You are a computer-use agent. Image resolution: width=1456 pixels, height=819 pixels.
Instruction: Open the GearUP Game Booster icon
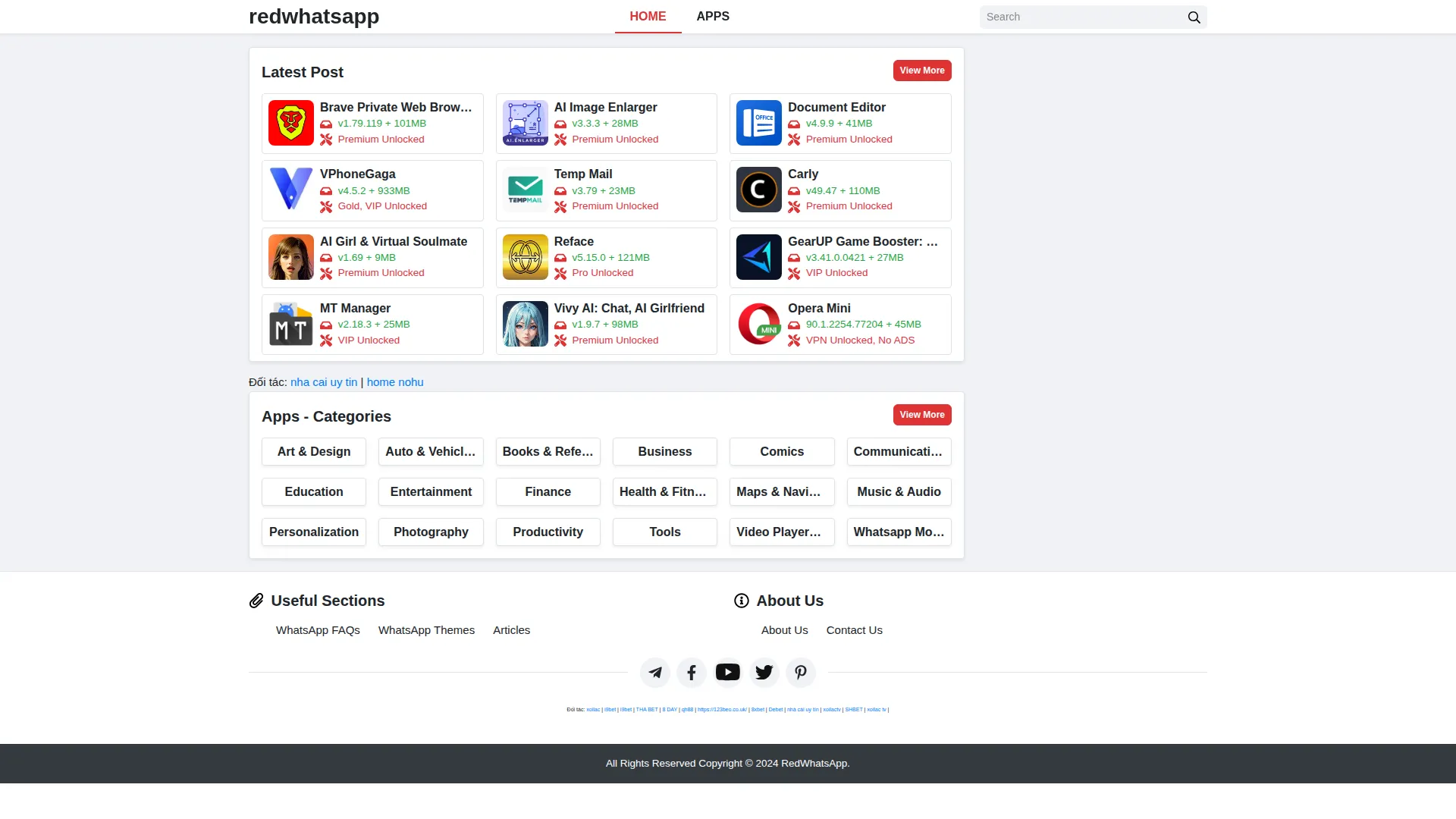pos(759,257)
